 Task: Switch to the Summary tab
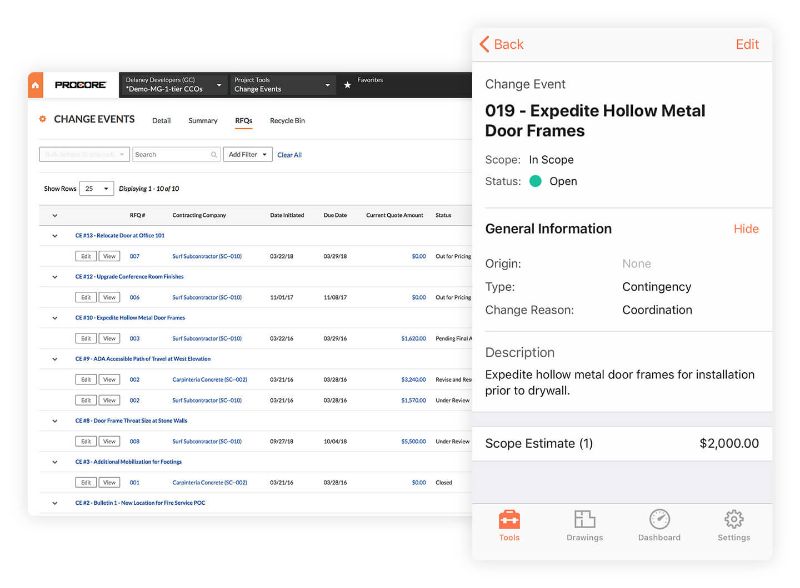(x=203, y=121)
